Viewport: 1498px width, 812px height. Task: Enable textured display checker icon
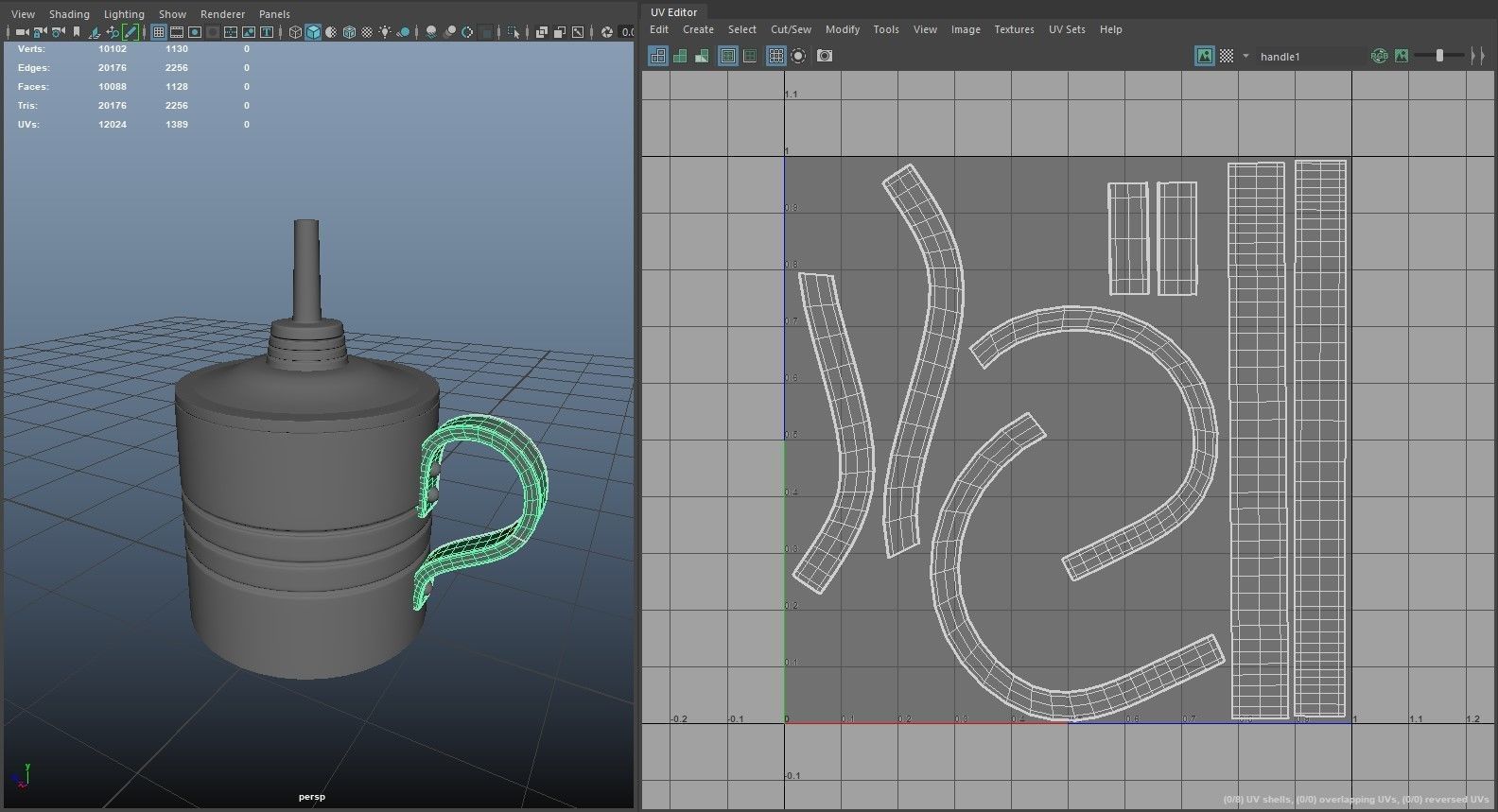click(367, 32)
